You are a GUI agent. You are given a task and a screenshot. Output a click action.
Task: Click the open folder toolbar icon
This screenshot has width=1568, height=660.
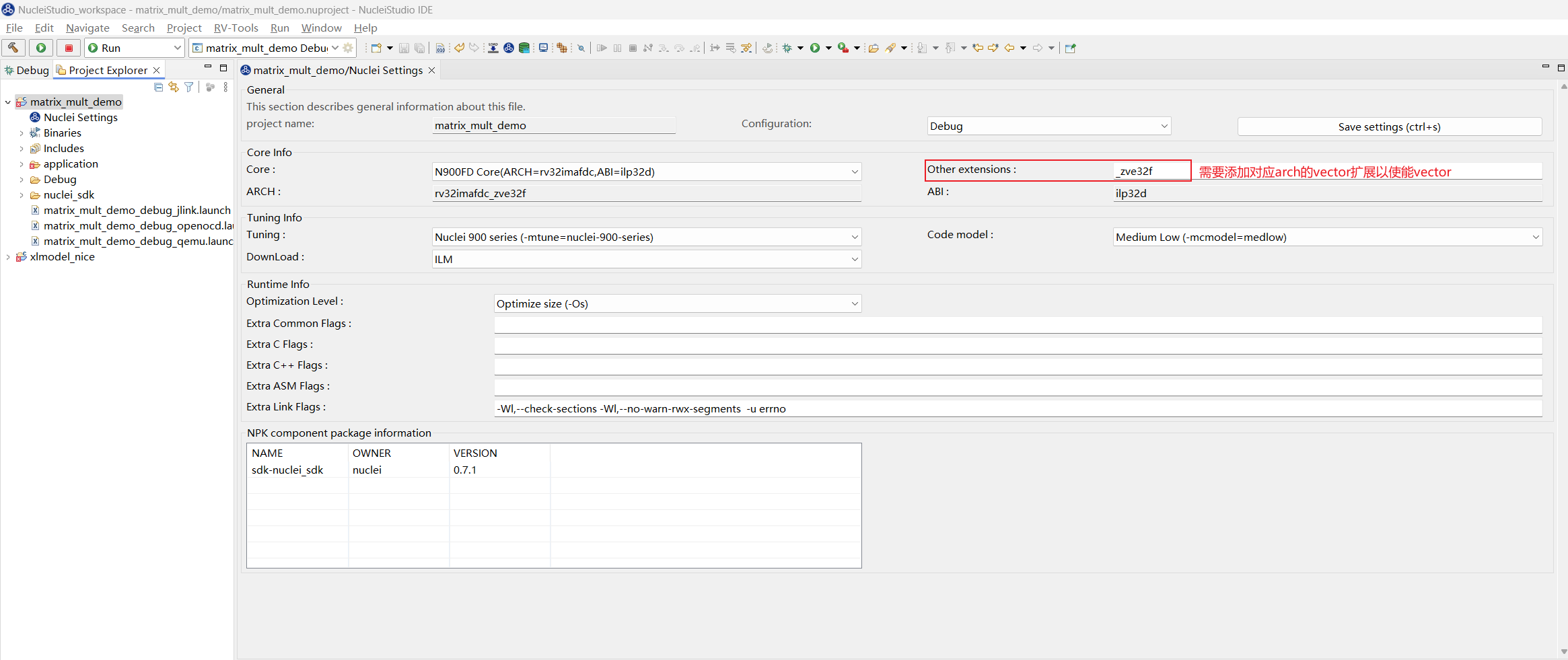874,48
